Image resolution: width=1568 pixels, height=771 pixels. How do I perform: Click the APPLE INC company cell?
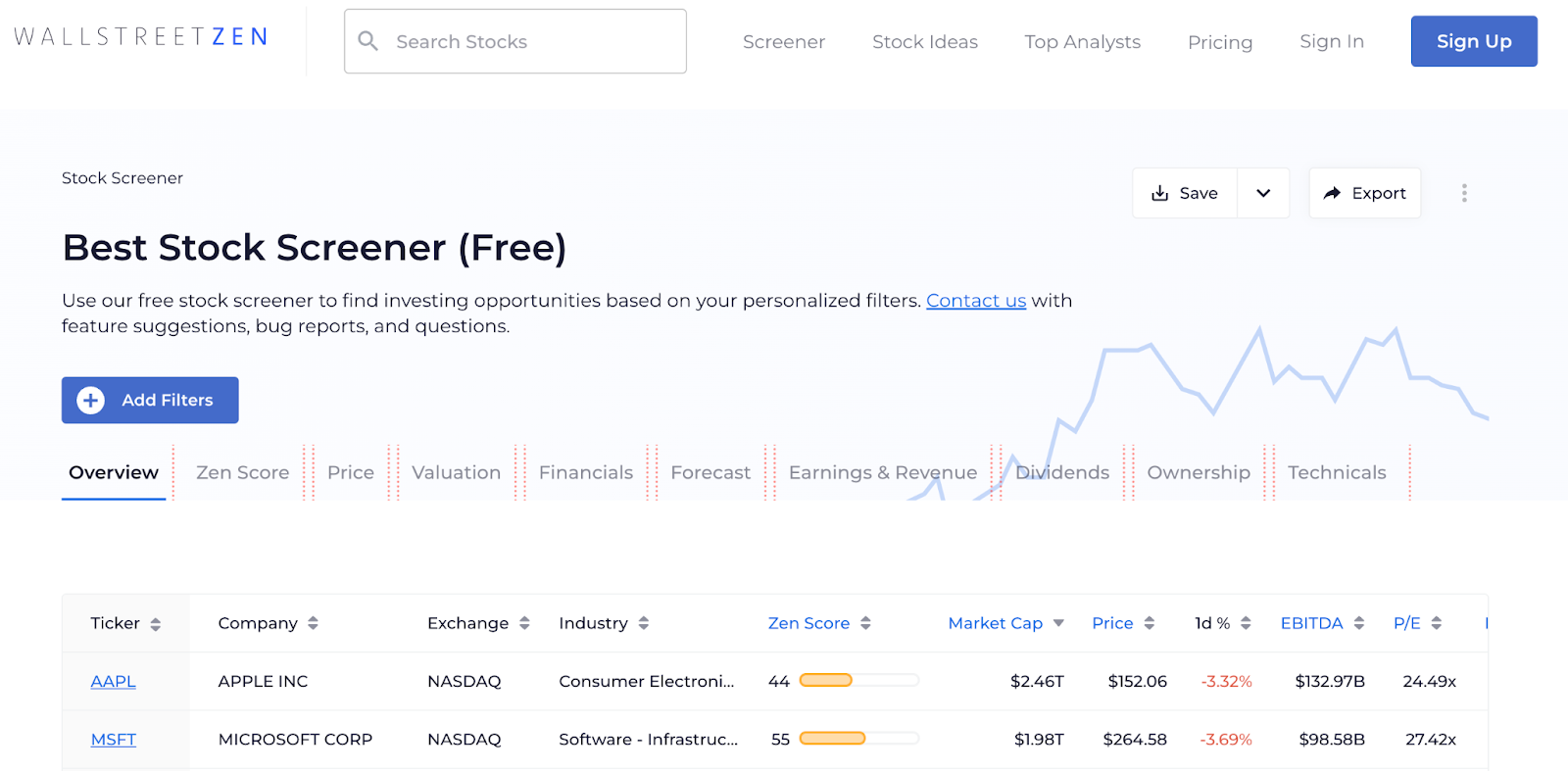point(263,681)
